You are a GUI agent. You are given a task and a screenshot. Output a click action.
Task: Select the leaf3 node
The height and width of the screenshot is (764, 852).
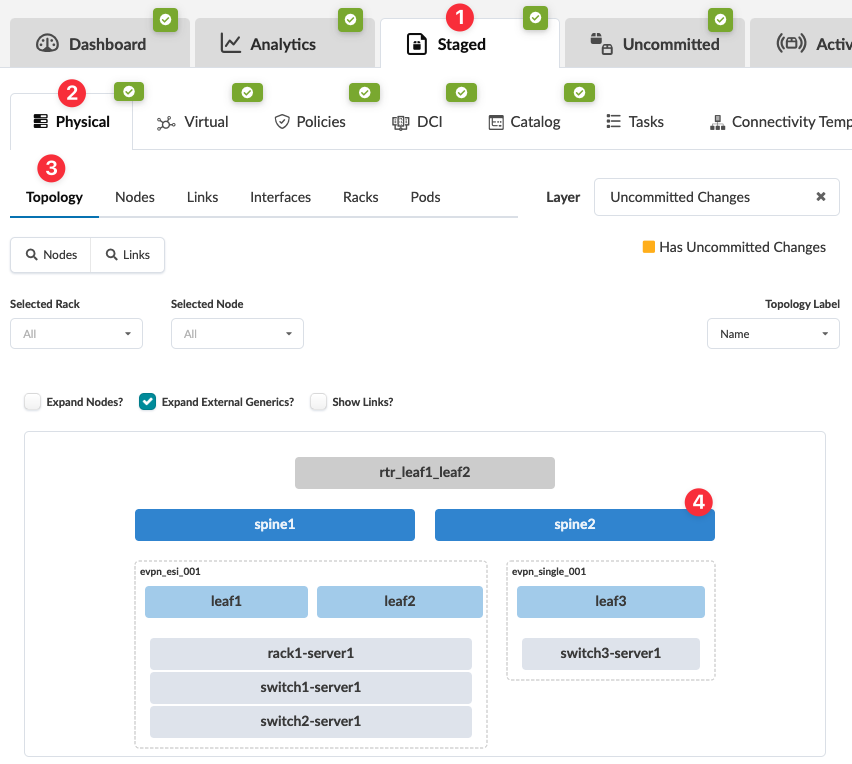click(x=610, y=601)
